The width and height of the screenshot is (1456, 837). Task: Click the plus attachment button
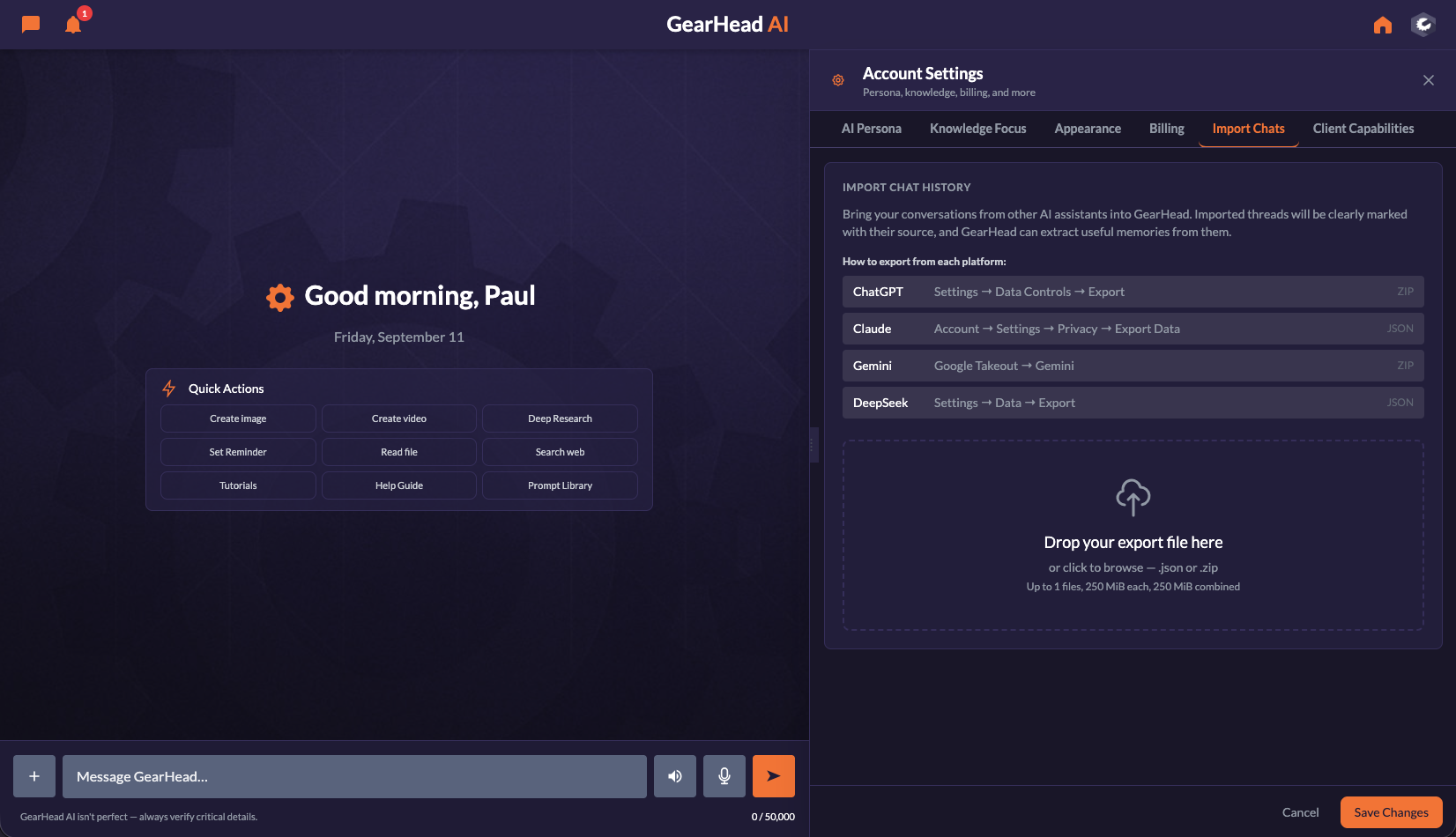point(34,776)
